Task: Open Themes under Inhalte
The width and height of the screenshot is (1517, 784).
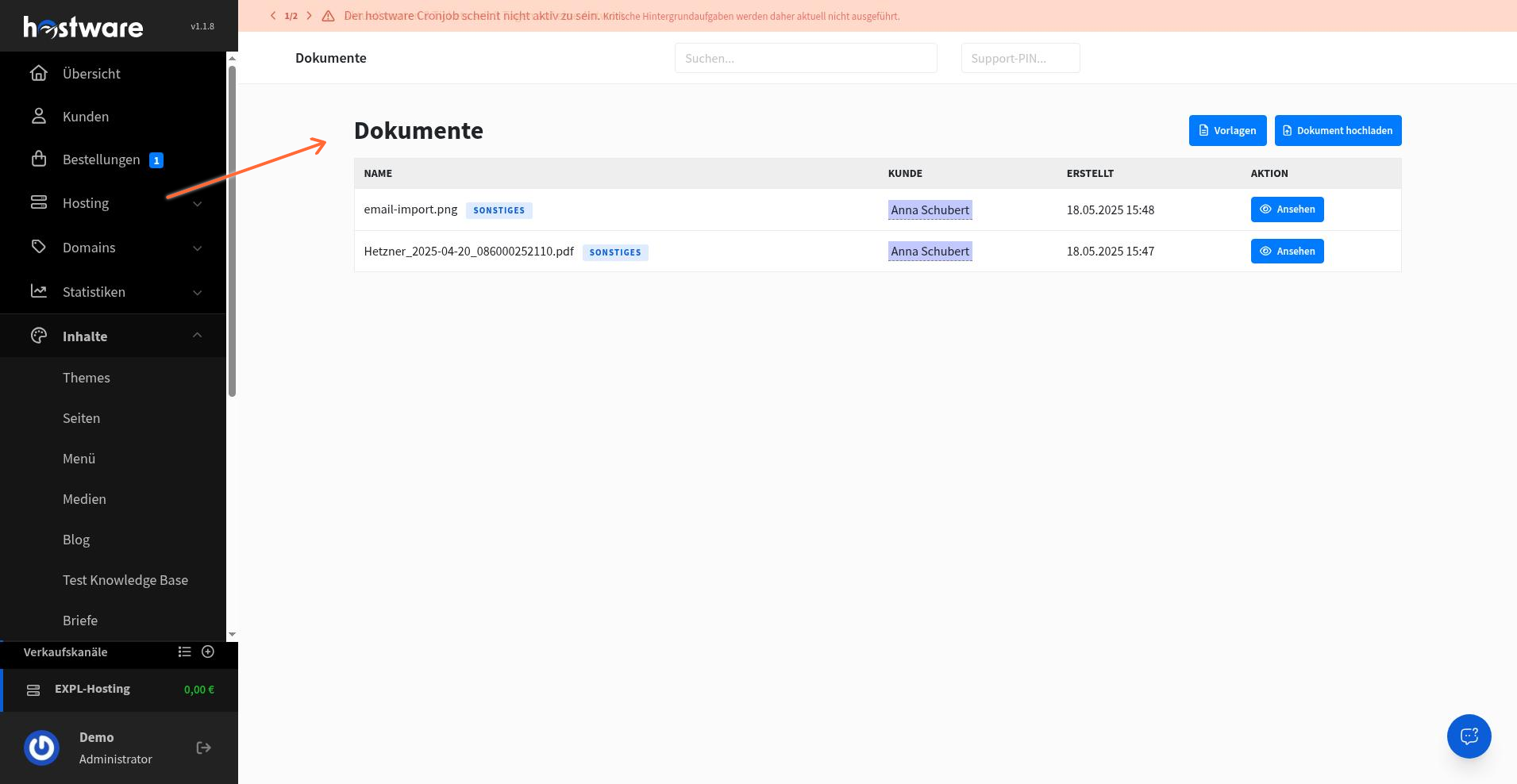Action: coord(87,378)
